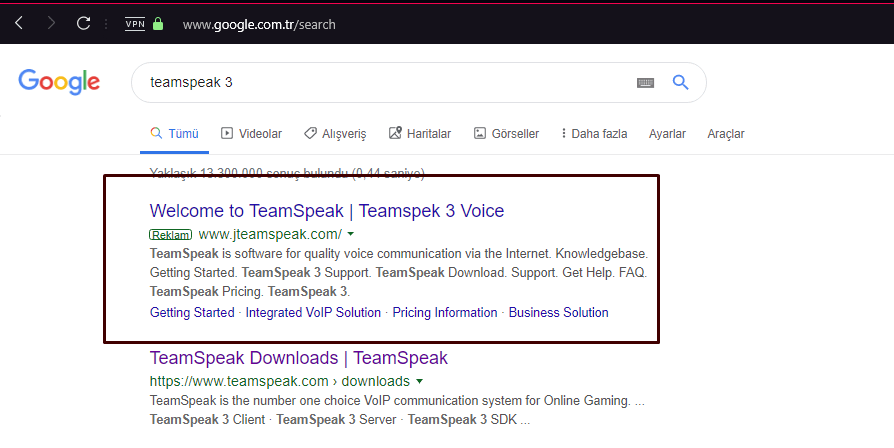Expand the Daha fazla menu
Image resolution: width=894 pixels, height=448 pixels.
(594, 134)
